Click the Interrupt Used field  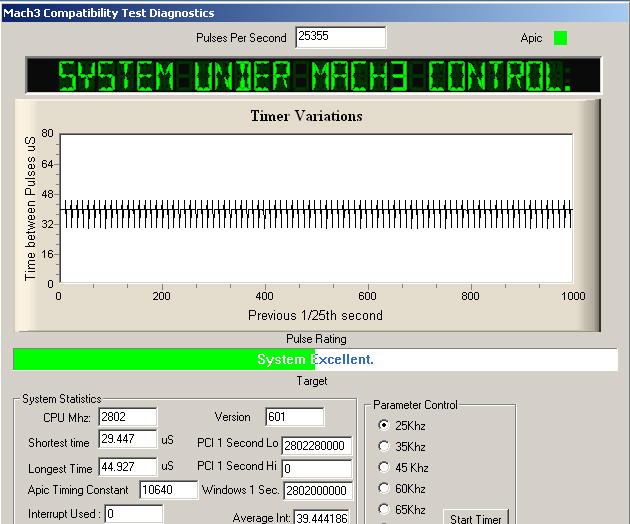134,514
